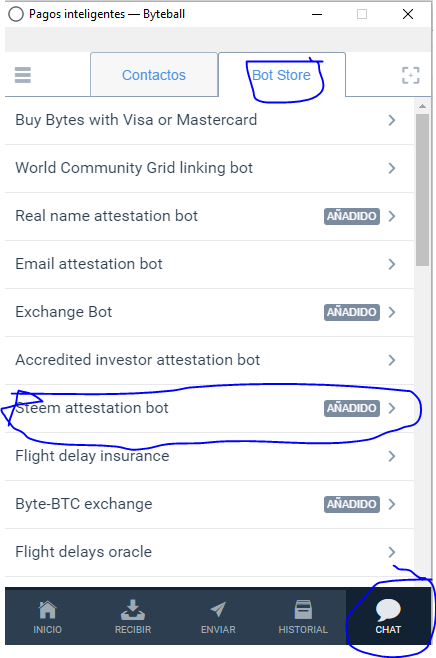Go to Inicio home icon
The height and width of the screenshot is (658, 436).
pyautogui.click(x=47, y=610)
